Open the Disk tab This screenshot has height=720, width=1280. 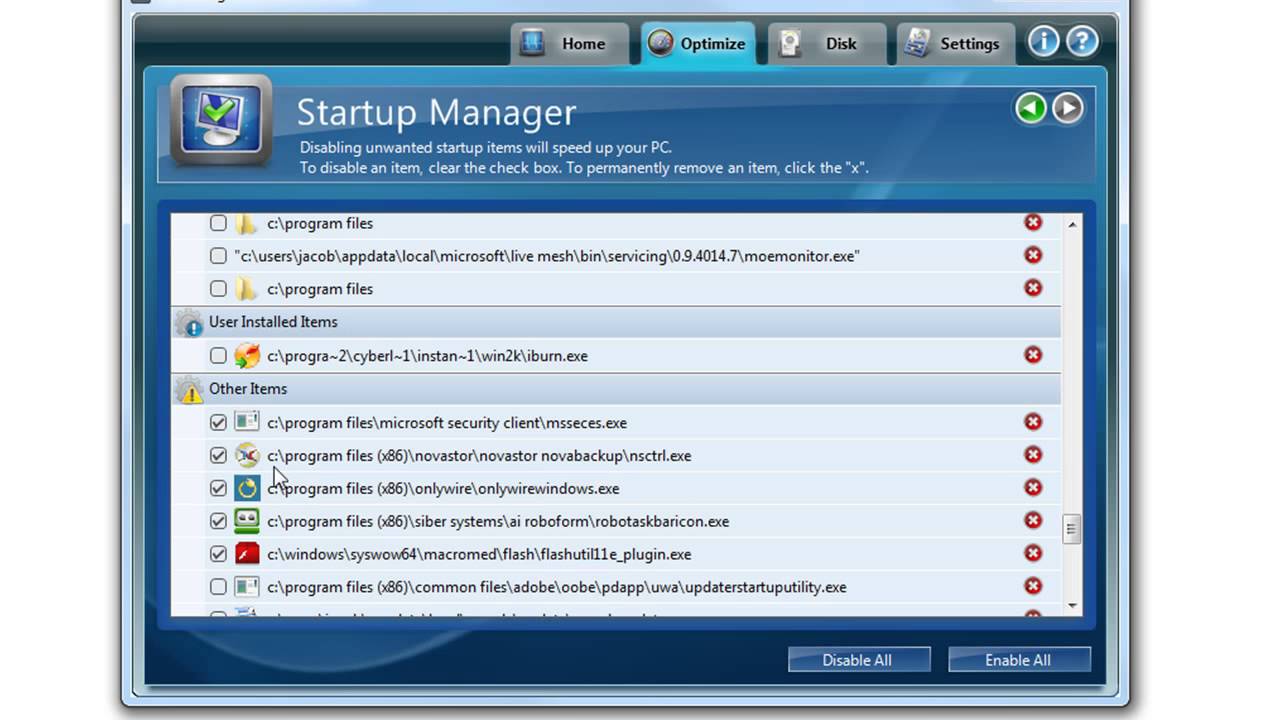coord(825,44)
